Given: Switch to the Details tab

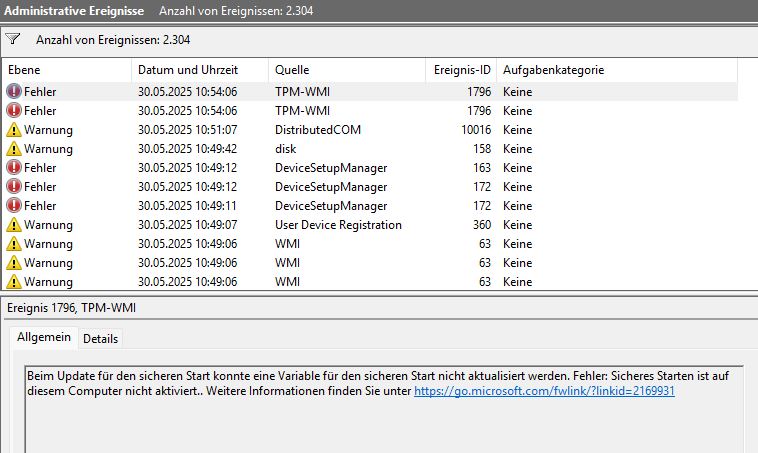Looking at the screenshot, I should point(101,339).
